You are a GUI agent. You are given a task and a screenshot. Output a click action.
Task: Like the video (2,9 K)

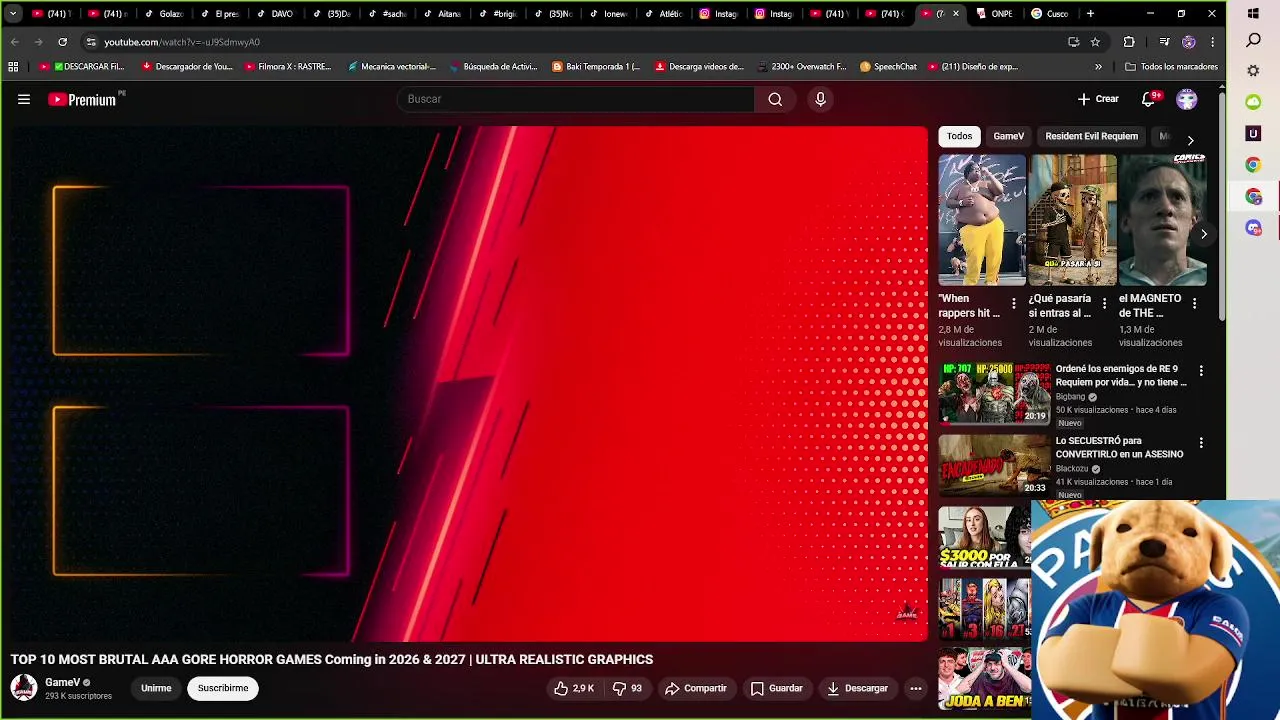point(573,688)
